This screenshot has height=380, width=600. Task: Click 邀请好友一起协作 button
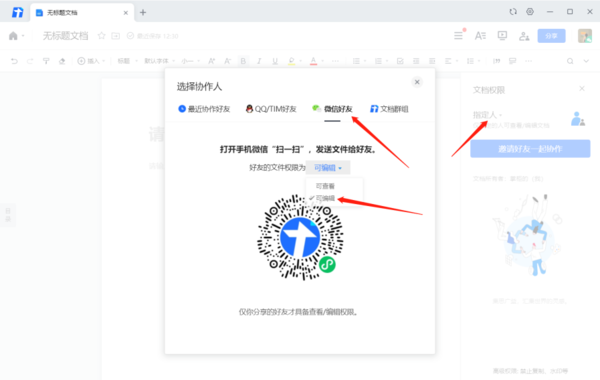pyautogui.click(x=530, y=149)
